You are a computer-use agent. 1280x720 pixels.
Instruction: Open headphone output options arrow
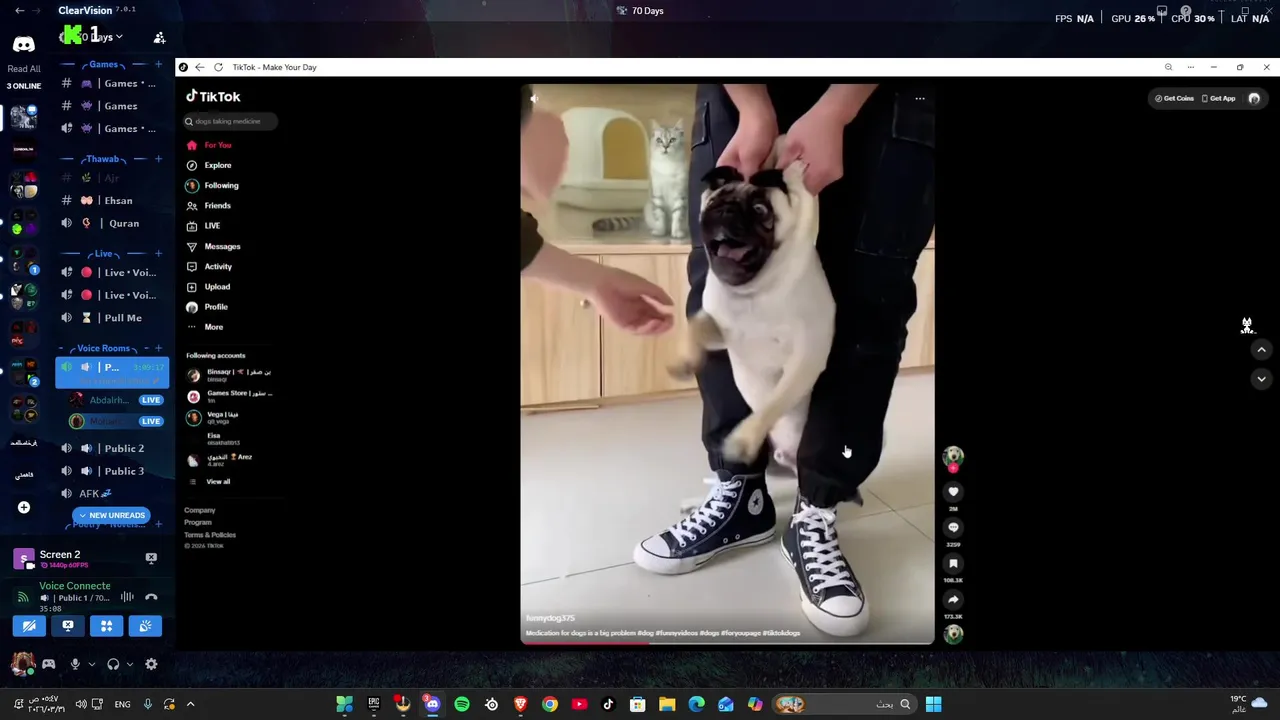coord(130,664)
